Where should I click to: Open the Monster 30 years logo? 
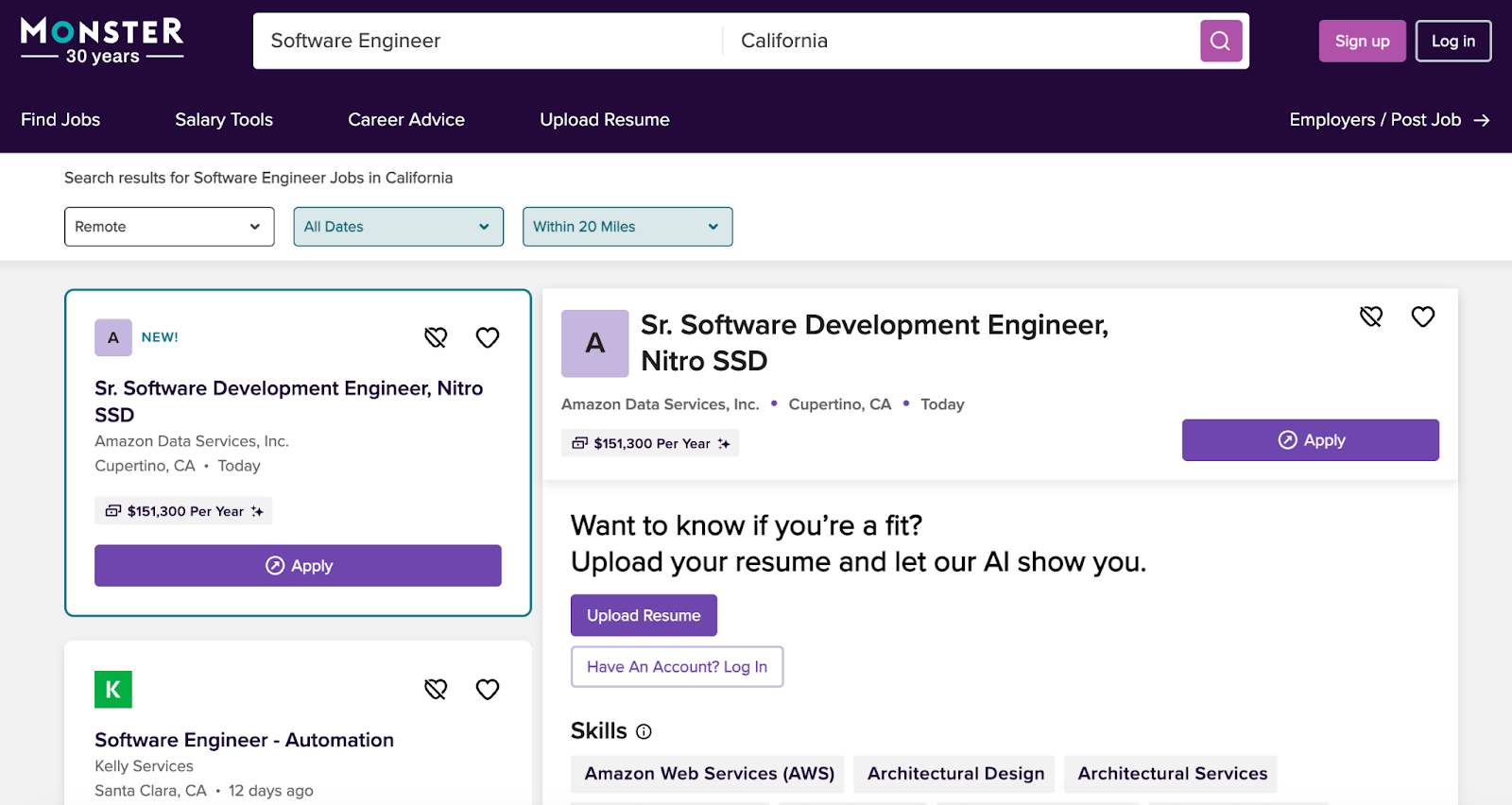(x=102, y=41)
